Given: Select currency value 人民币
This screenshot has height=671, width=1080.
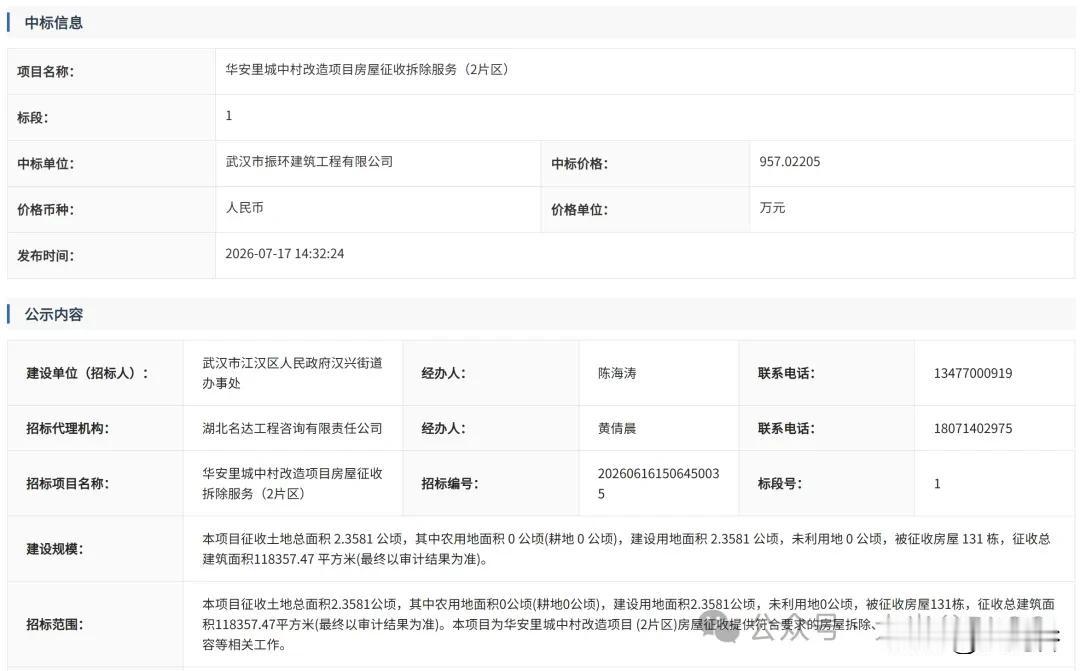Looking at the screenshot, I should pos(245,208).
